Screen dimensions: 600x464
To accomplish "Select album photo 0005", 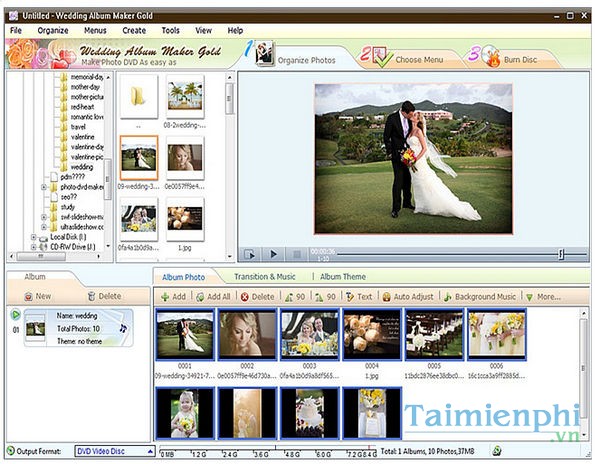I will coord(434,335).
